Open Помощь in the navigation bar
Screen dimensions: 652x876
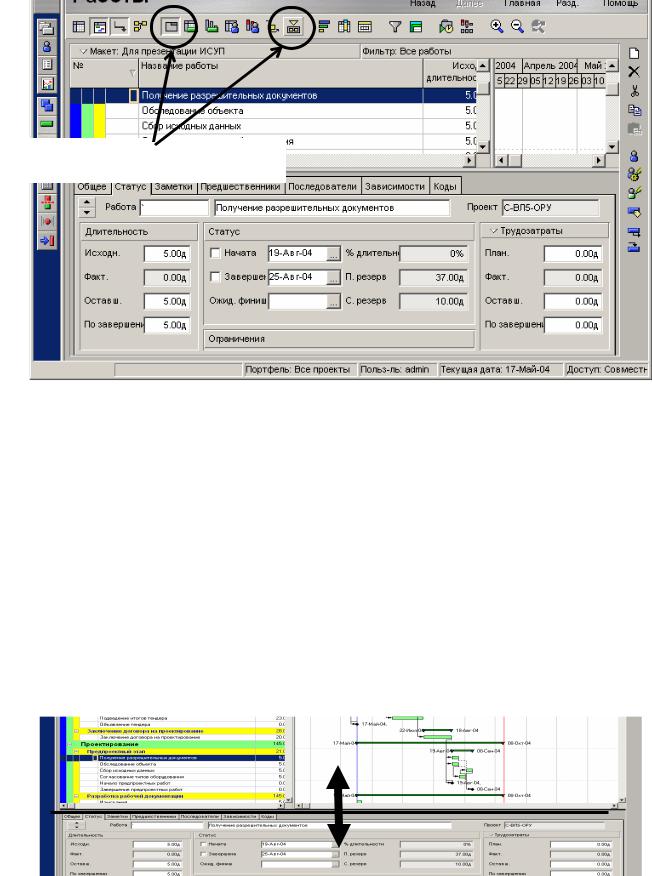620,3
